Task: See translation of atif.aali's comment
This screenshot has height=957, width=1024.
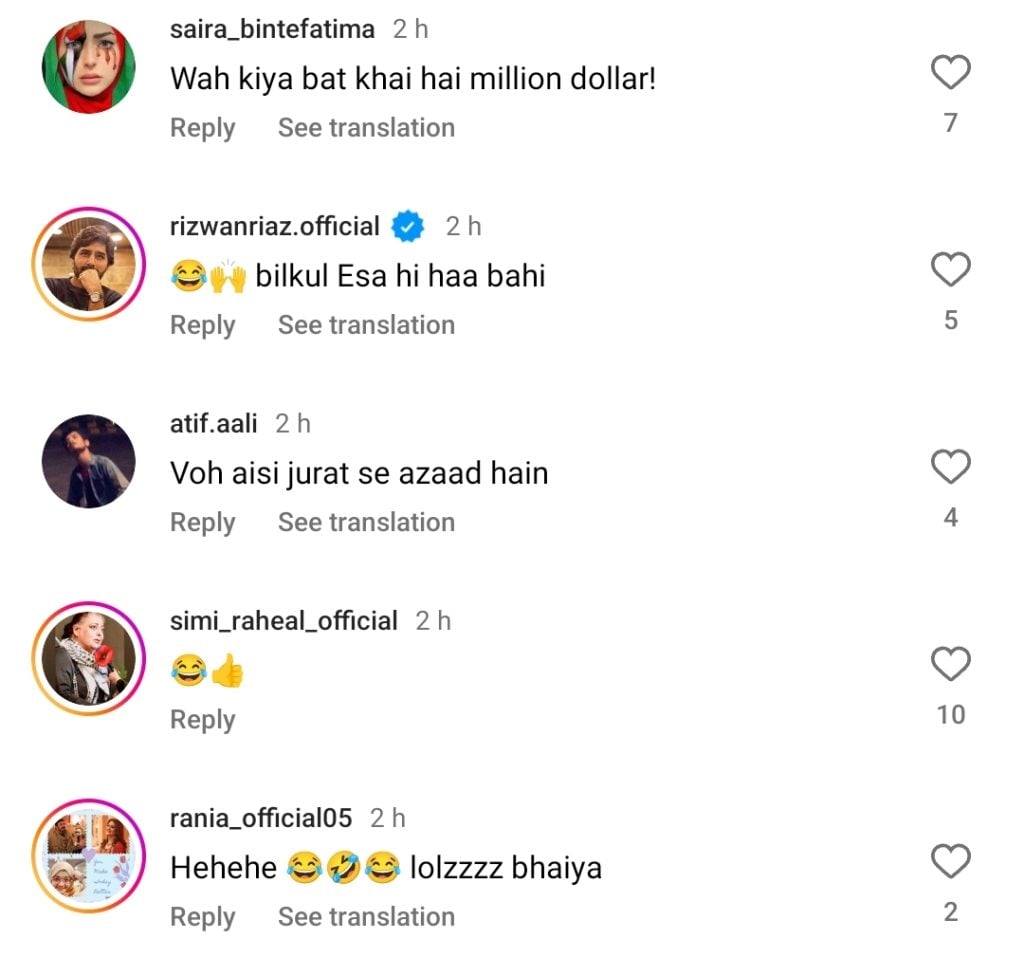Action: (366, 522)
